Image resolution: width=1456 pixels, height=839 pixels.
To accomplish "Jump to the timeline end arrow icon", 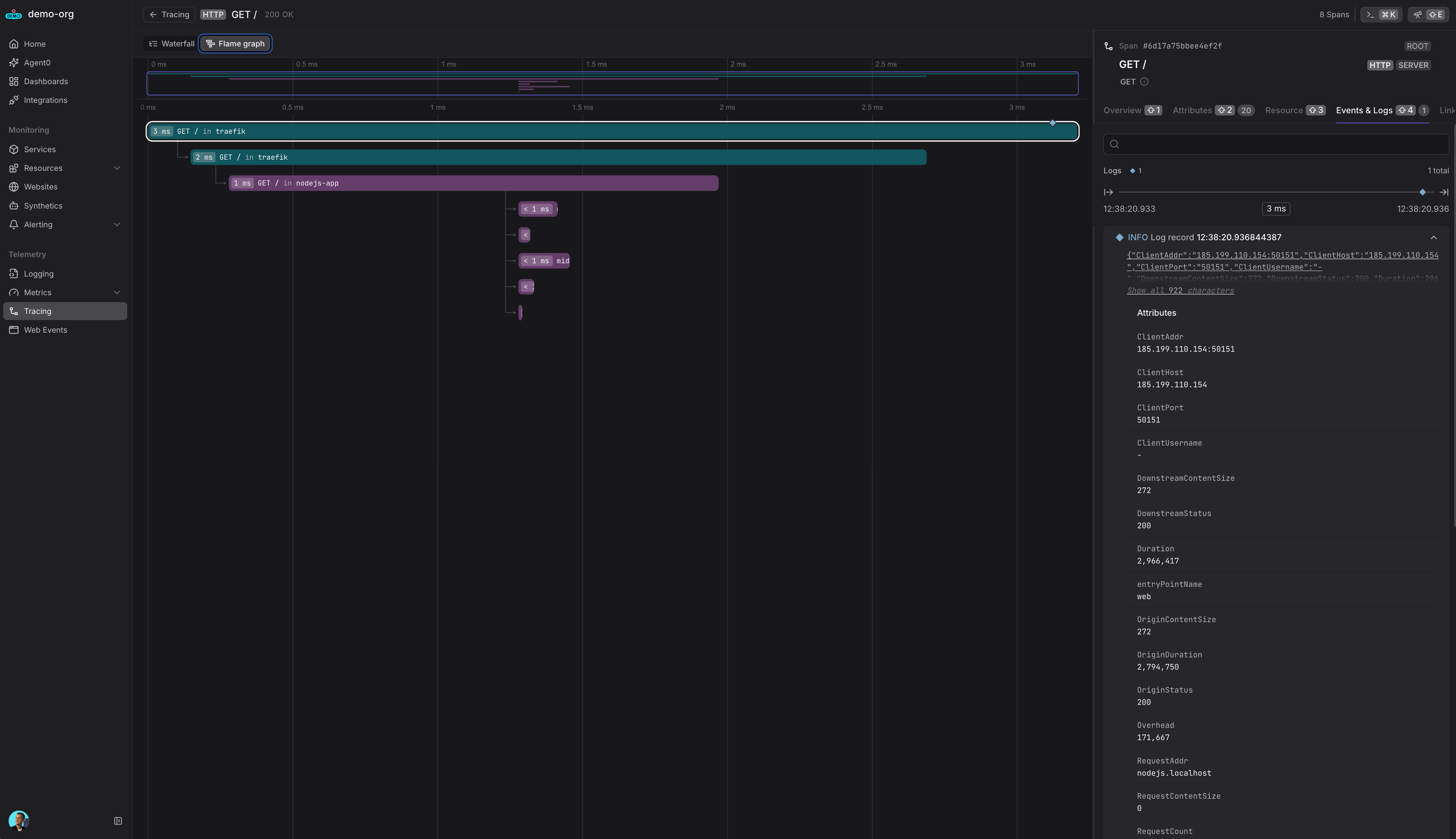I will (1443, 192).
